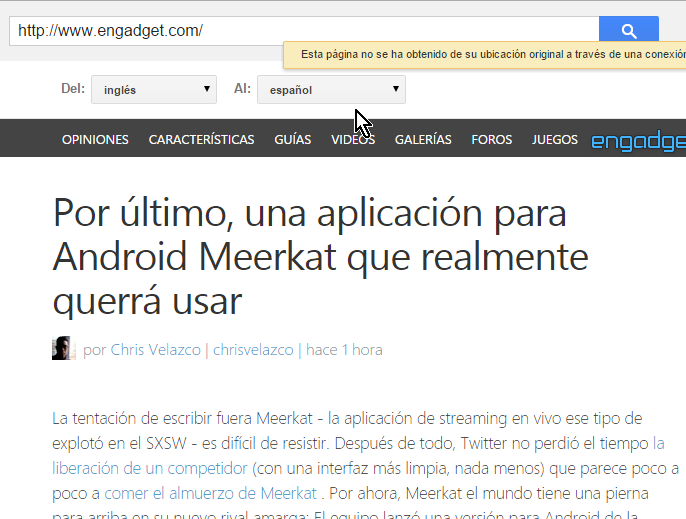Click the 'hace 1 hora' timestamp text
The height and width of the screenshot is (519, 686).
coord(344,350)
